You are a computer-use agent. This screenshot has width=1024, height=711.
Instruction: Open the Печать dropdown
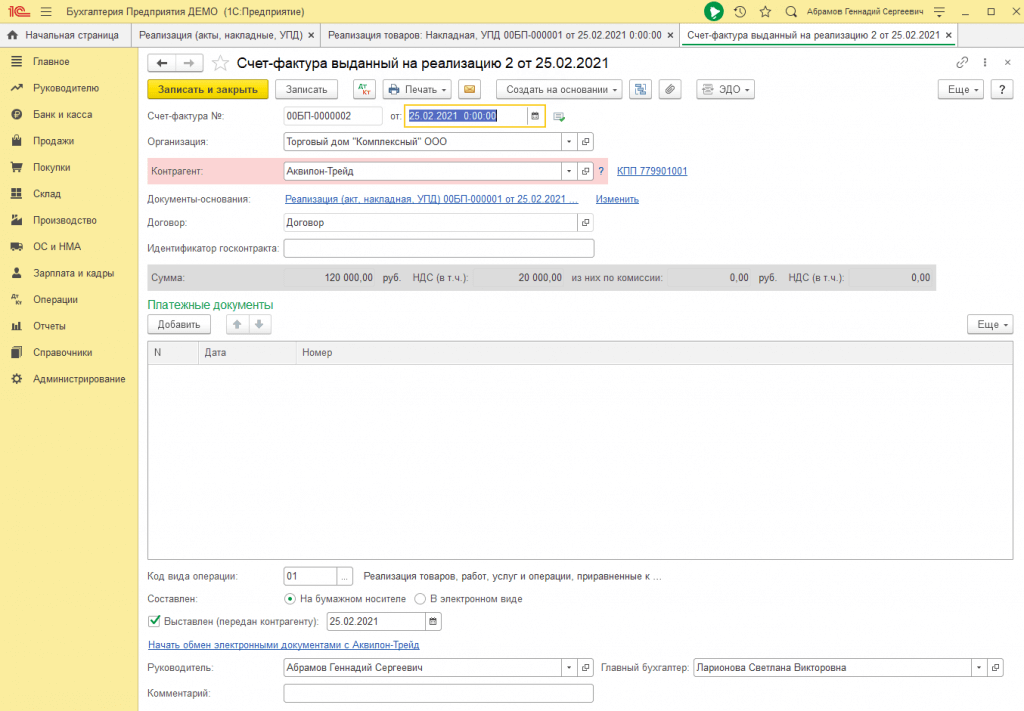click(417, 89)
